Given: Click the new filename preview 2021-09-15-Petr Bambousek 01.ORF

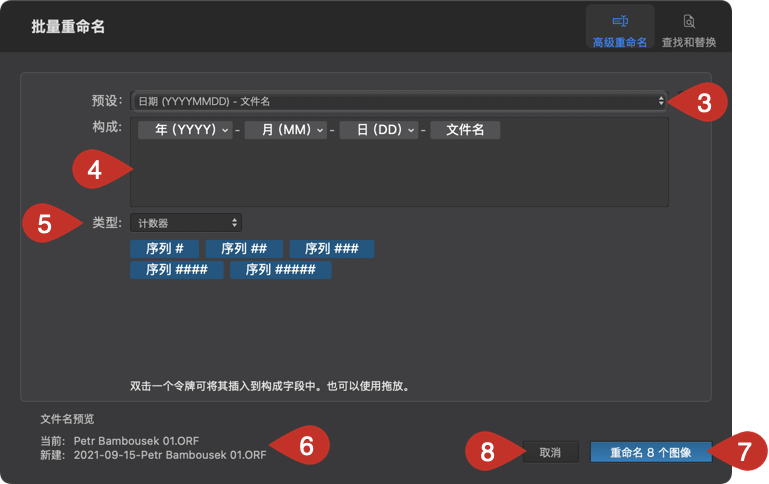Looking at the screenshot, I should click(170, 455).
